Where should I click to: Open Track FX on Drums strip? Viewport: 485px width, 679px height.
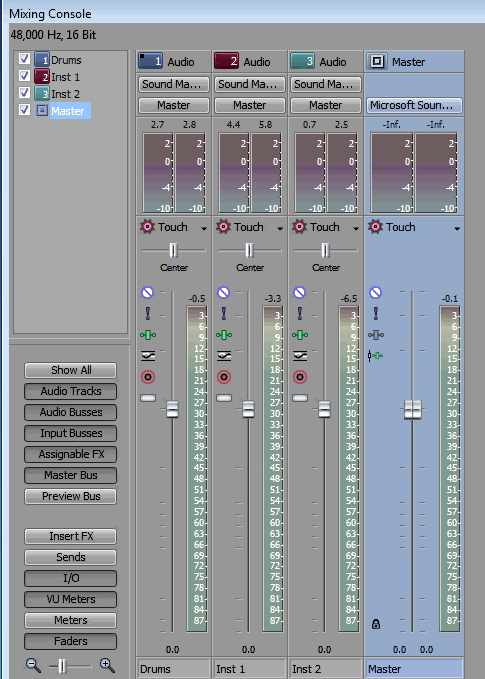coord(148,335)
